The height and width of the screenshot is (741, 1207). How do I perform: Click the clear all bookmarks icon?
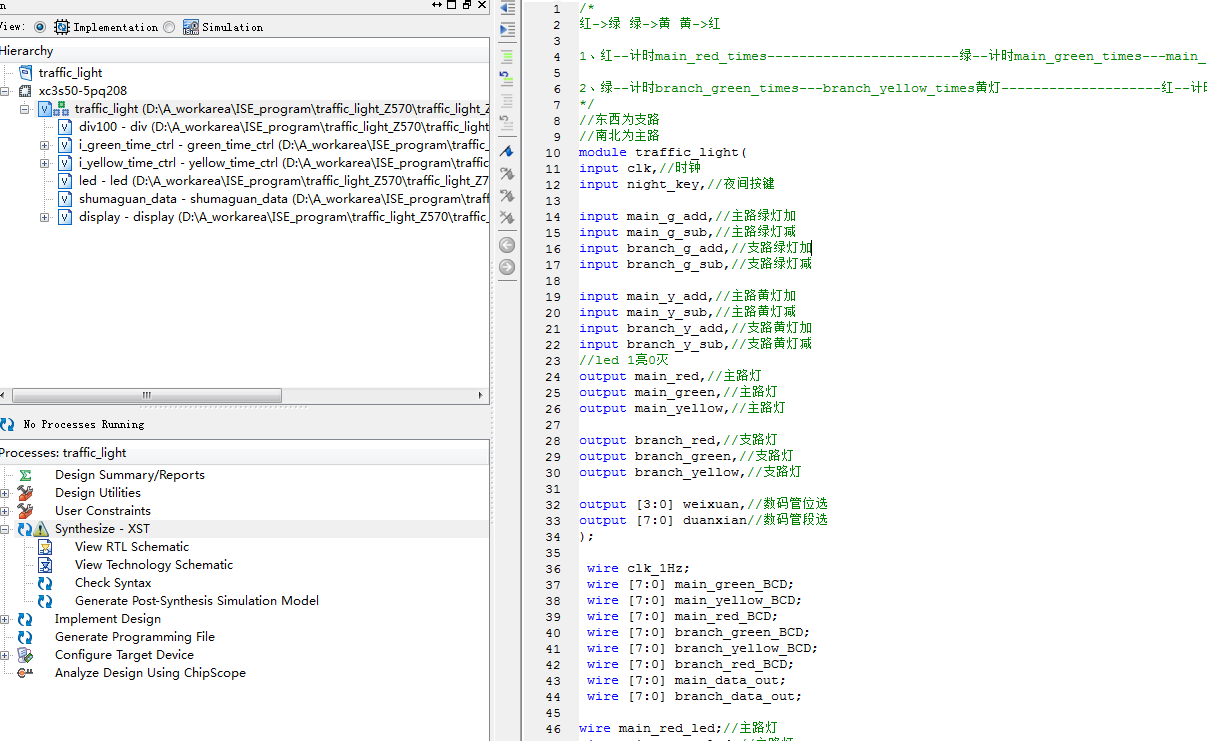(x=507, y=217)
